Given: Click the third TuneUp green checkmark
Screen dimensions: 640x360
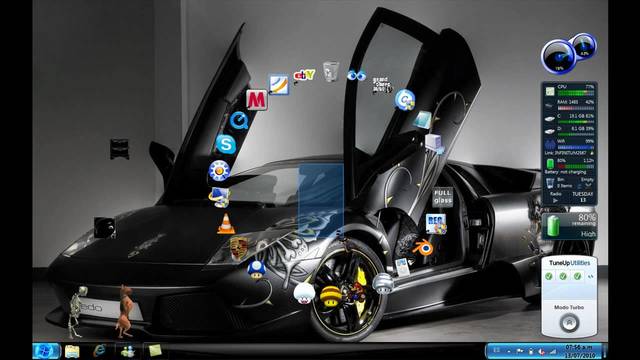Looking at the screenshot, I should point(577,276).
